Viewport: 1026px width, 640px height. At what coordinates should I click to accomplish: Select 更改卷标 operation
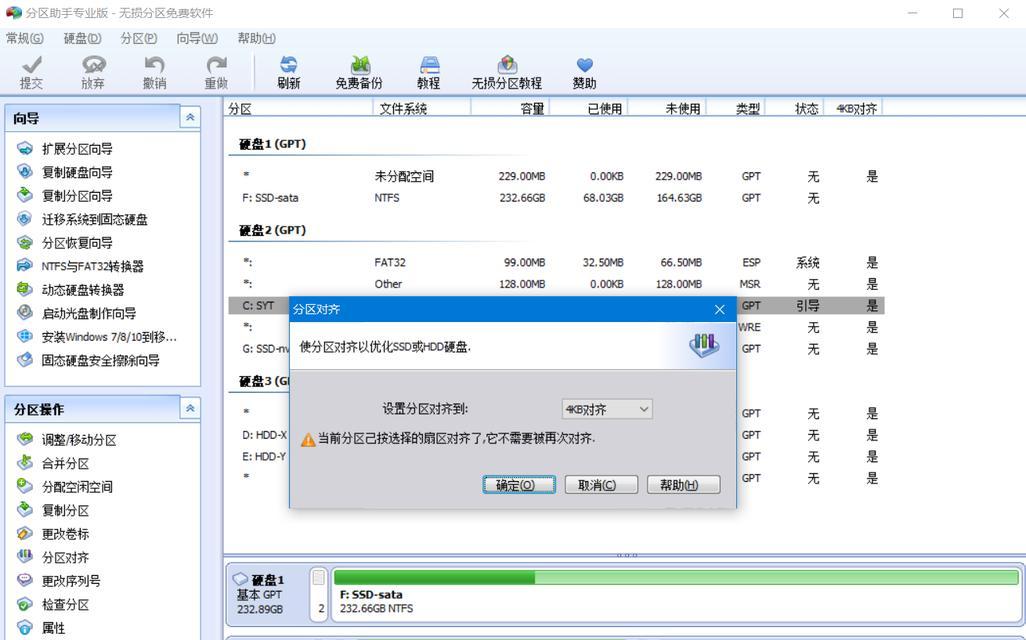pyautogui.click(x=52, y=534)
